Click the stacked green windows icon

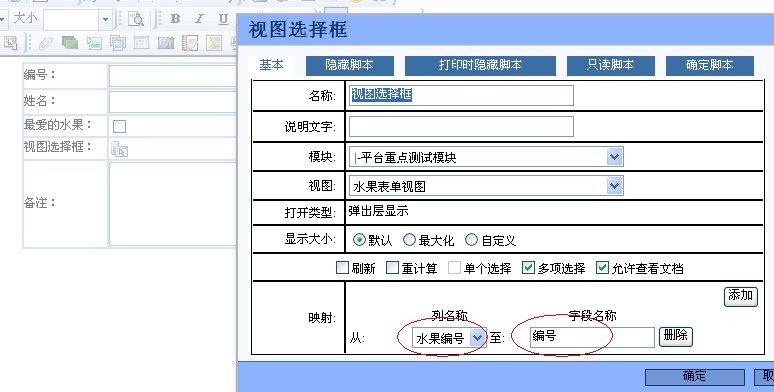point(70,43)
